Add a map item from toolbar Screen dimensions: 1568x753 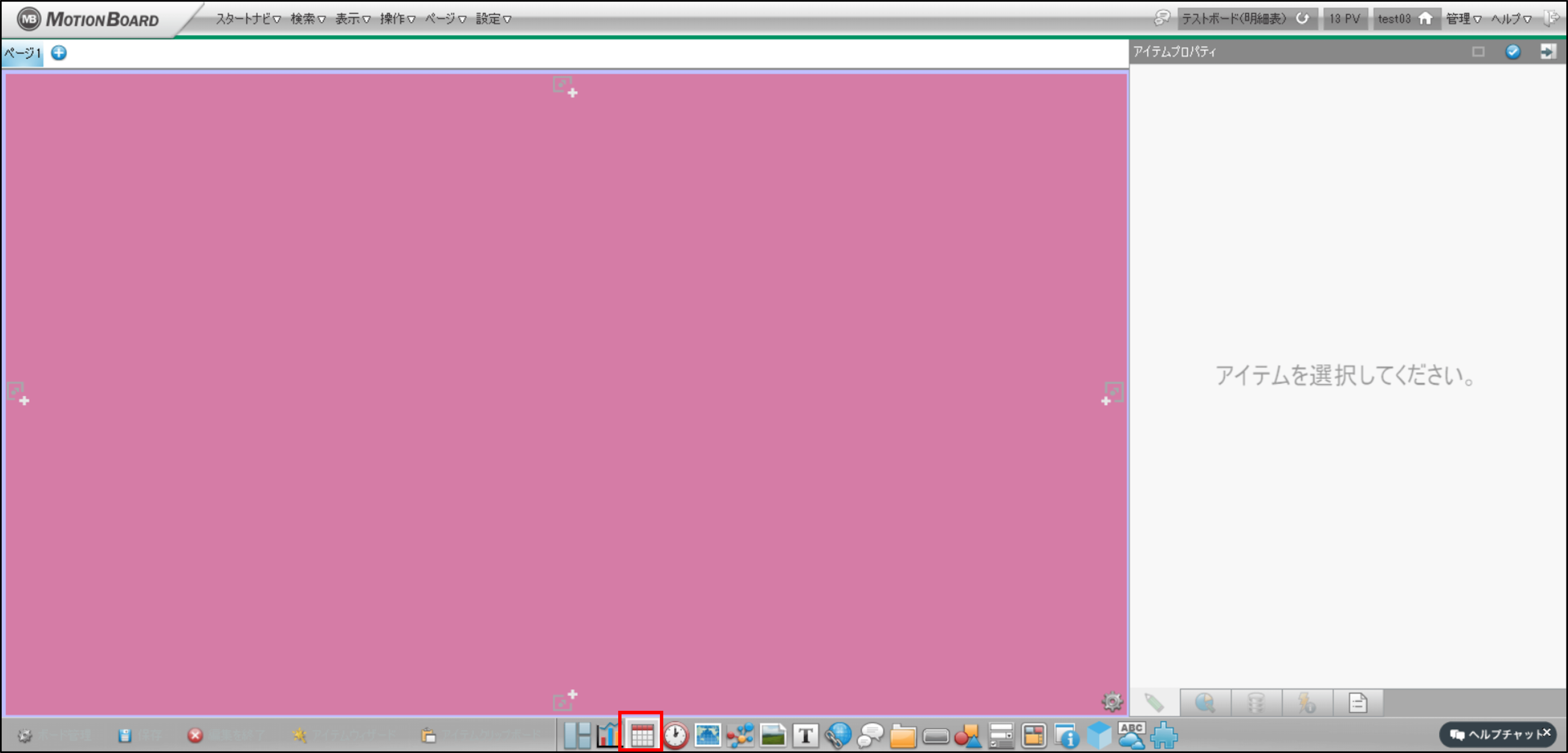coord(707,735)
